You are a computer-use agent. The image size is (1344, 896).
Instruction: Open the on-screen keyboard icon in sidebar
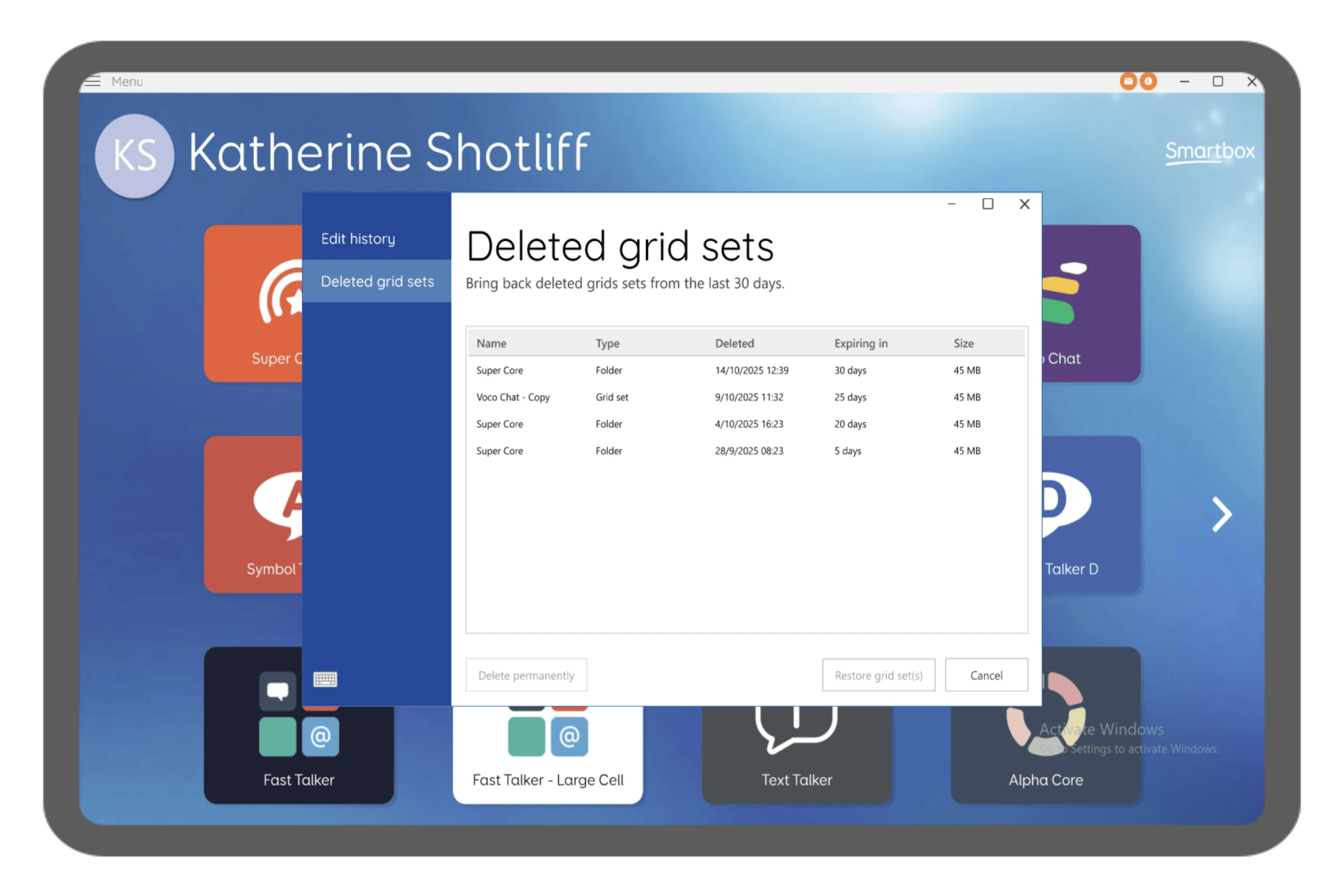pyautogui.click(x=325, y=679)
